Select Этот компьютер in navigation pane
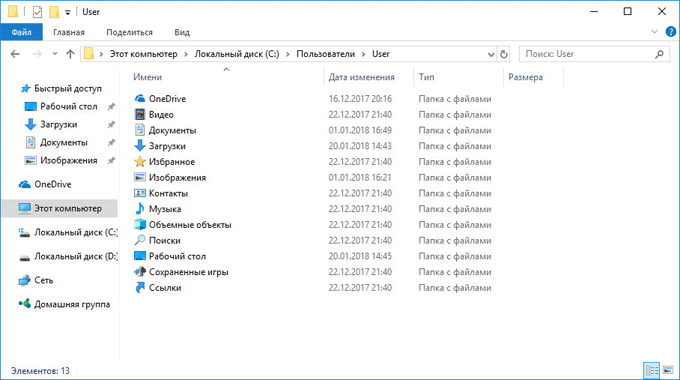 point(60,208)
